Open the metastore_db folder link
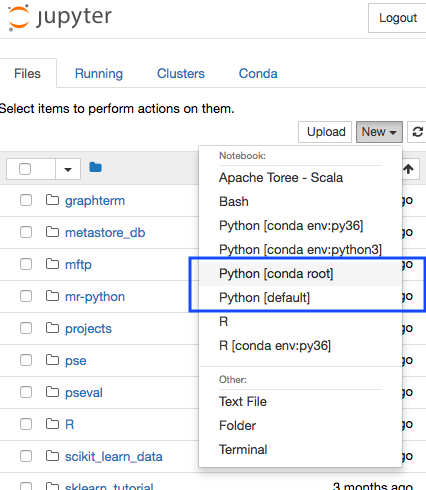 click(105, 233)
